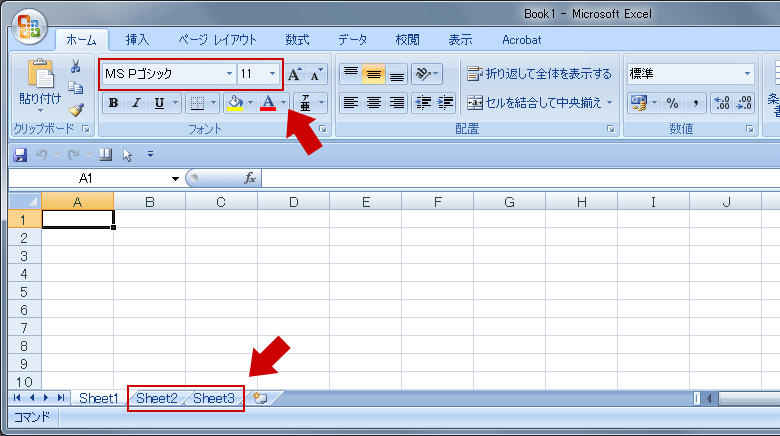Save workbook from quick access toolbar
Viewport: 780px width, 436px height.
[x=20, y=155]
